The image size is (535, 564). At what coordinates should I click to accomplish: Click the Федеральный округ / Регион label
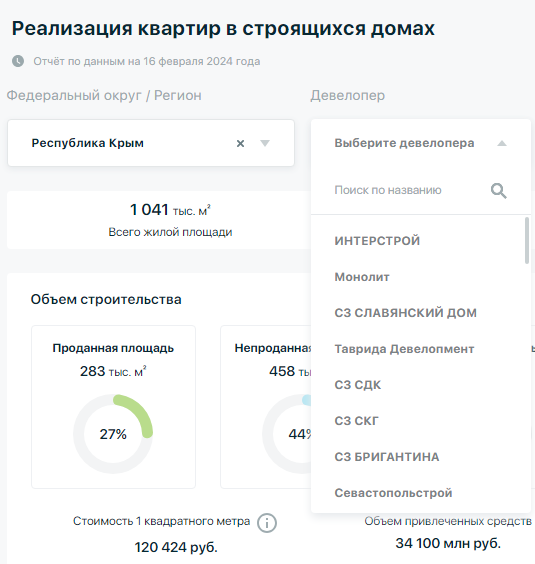click(104, 95)
